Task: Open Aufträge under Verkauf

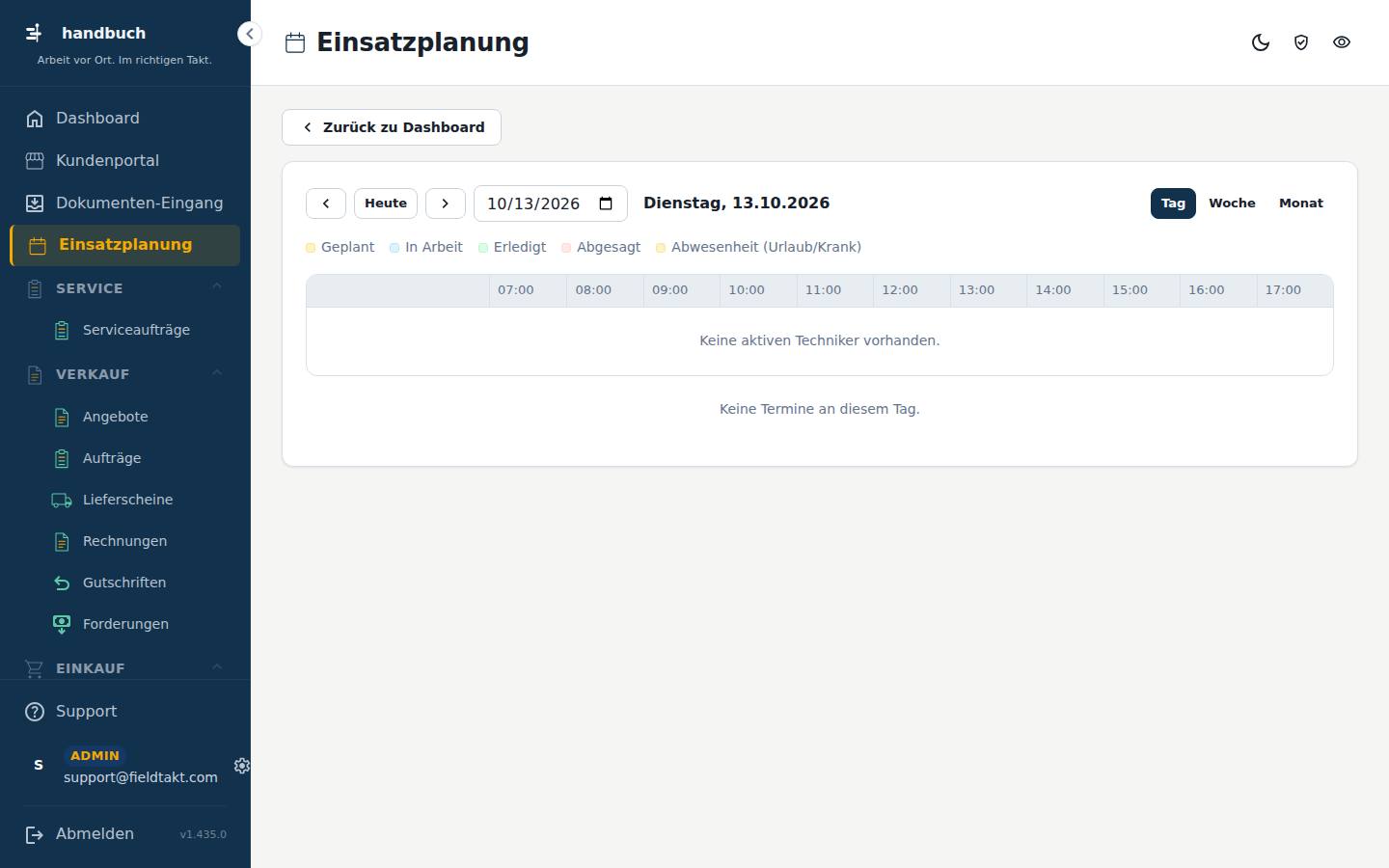Action: click(x=138, y=458)
